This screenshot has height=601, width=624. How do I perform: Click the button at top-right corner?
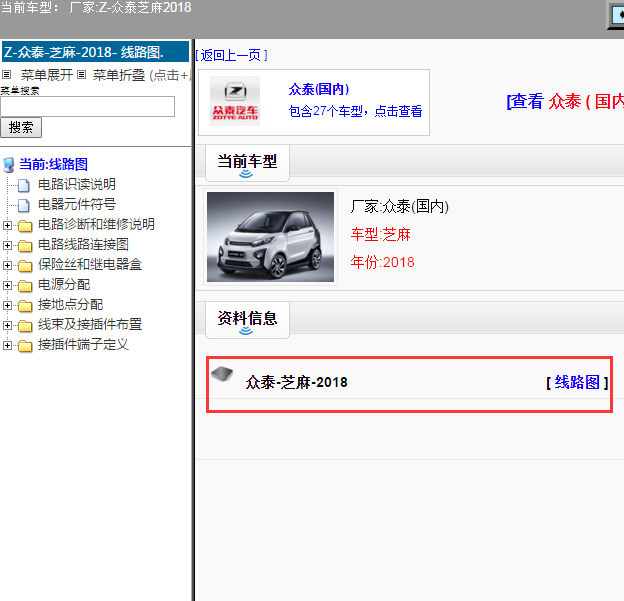tap(616, 16)
